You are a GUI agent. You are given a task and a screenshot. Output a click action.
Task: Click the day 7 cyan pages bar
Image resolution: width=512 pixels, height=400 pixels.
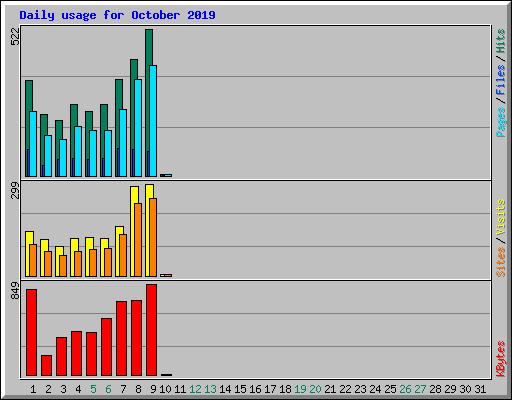point(123,143)
